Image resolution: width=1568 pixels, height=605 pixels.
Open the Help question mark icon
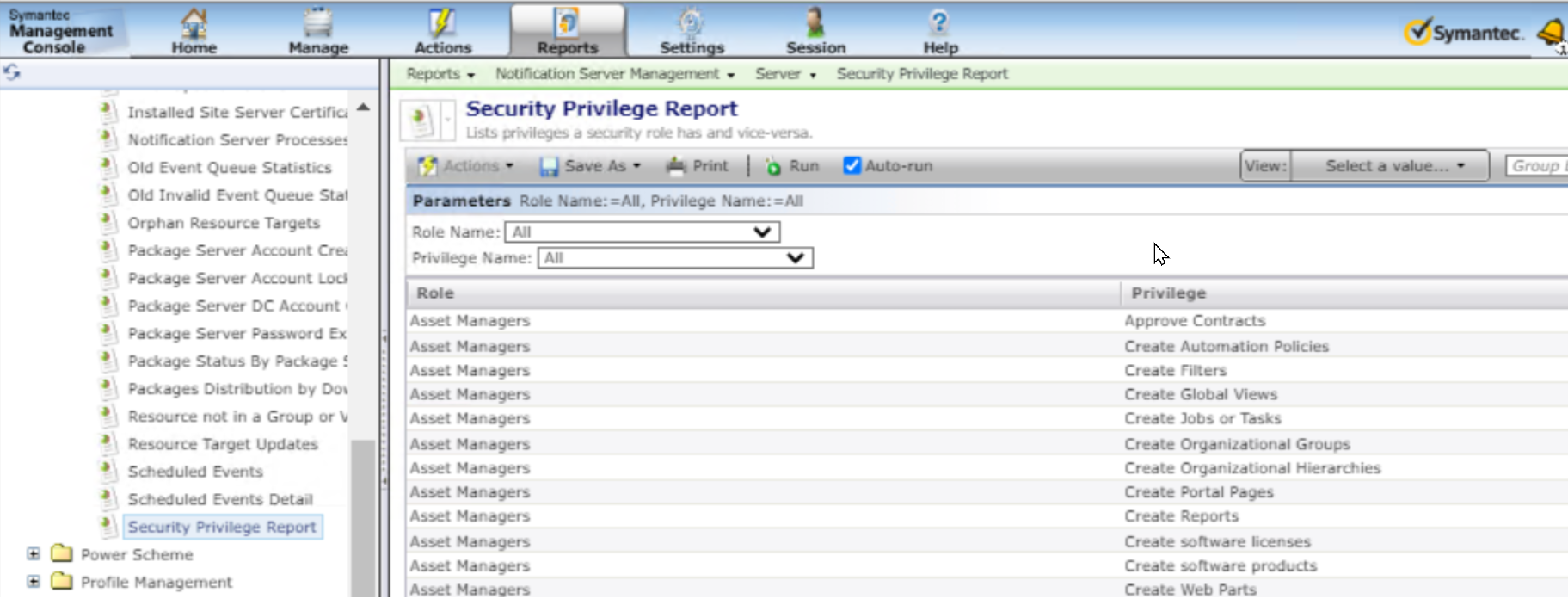tap(939, 22)
